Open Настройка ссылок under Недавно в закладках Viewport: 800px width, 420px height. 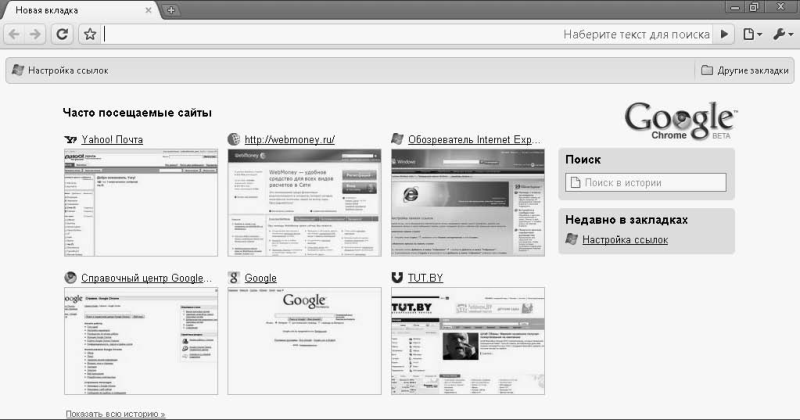pos(625,240)
